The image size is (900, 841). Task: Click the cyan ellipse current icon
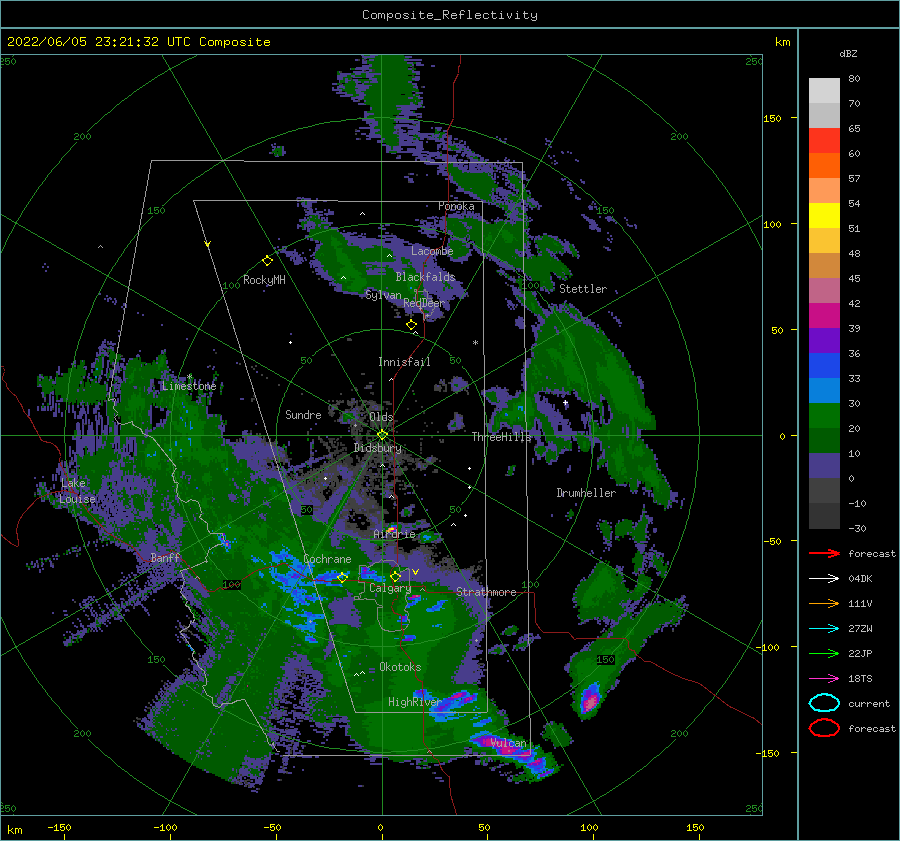coord(824,703)
